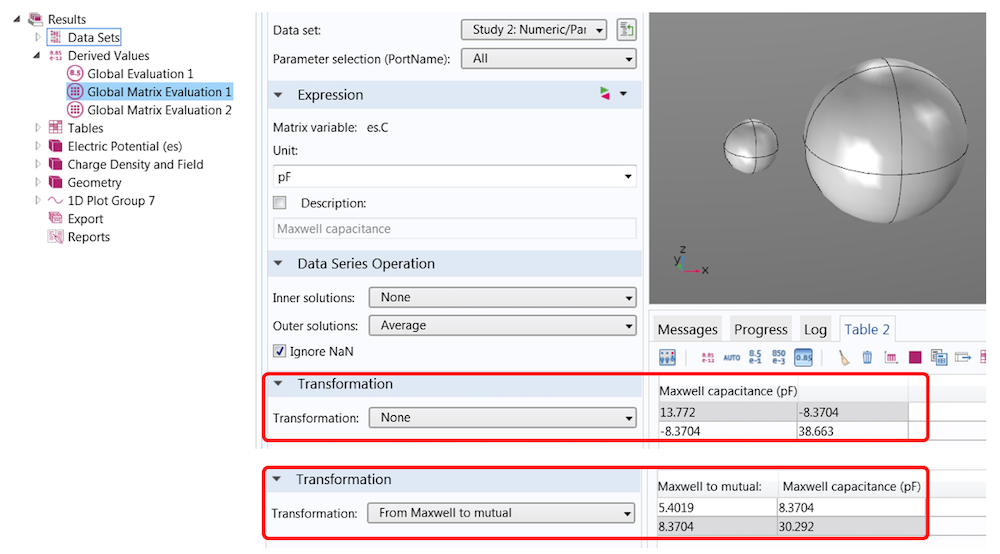The image size is (1000, 554).
Task: Click the clear table broom icon
Action: (x=844, y=358)
